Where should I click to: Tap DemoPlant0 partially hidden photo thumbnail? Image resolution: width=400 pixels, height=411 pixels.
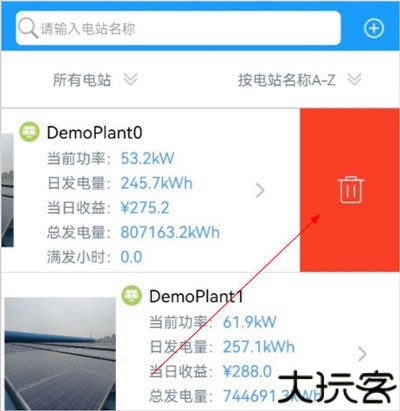(7, 190)
